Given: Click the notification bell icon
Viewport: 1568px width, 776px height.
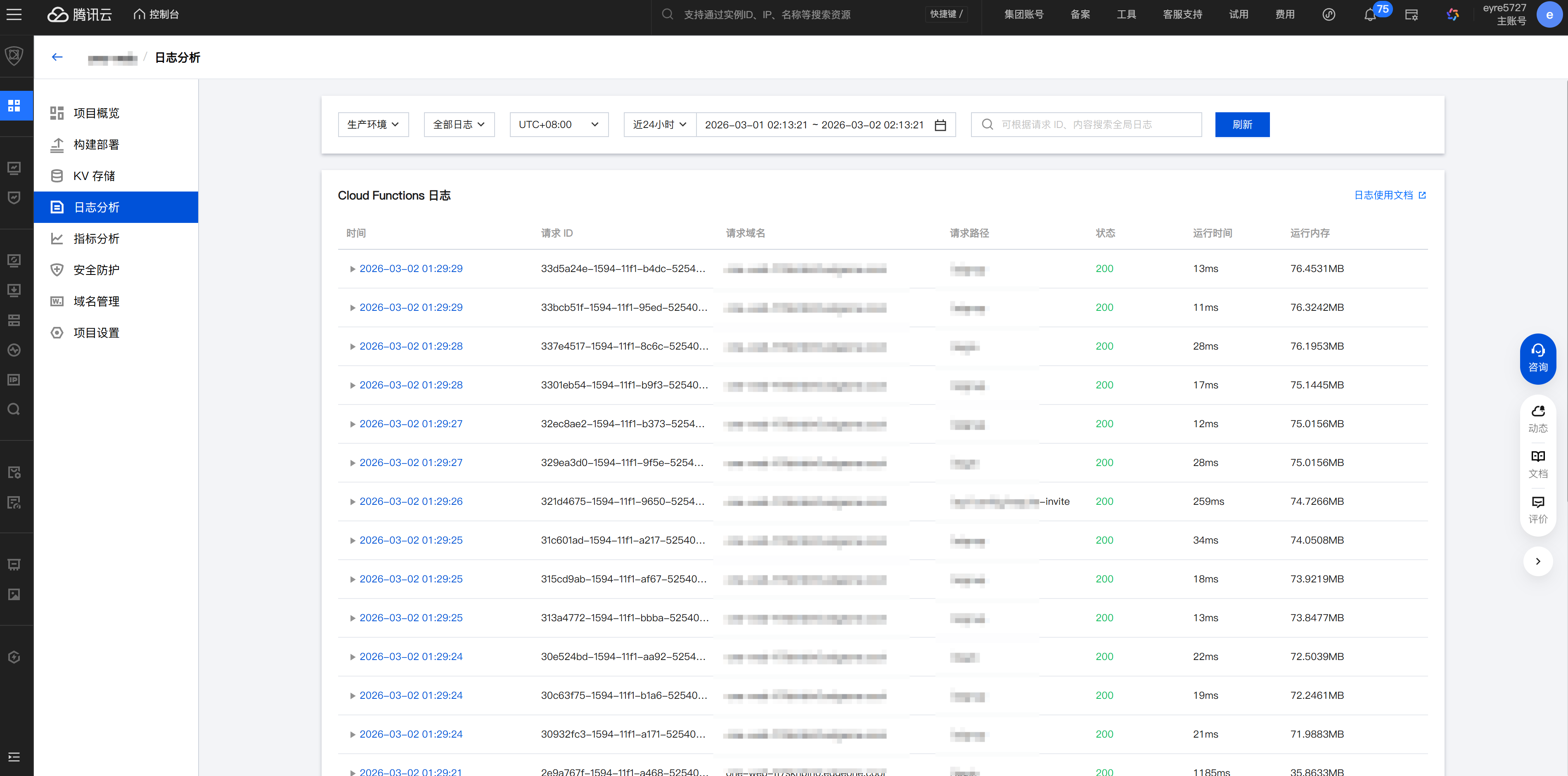Looking at the screenshot, I should pos(1369,15).
